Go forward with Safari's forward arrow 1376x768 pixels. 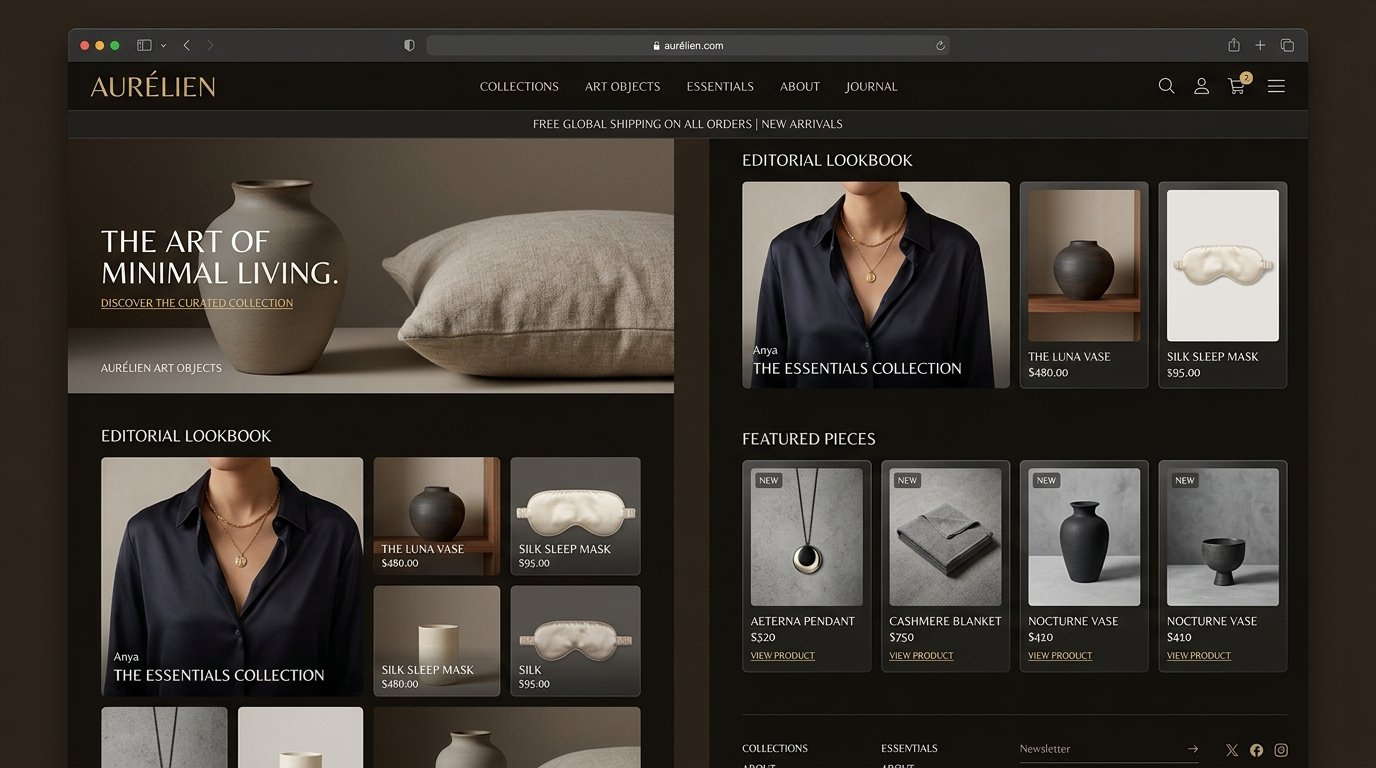click(210, 45)
